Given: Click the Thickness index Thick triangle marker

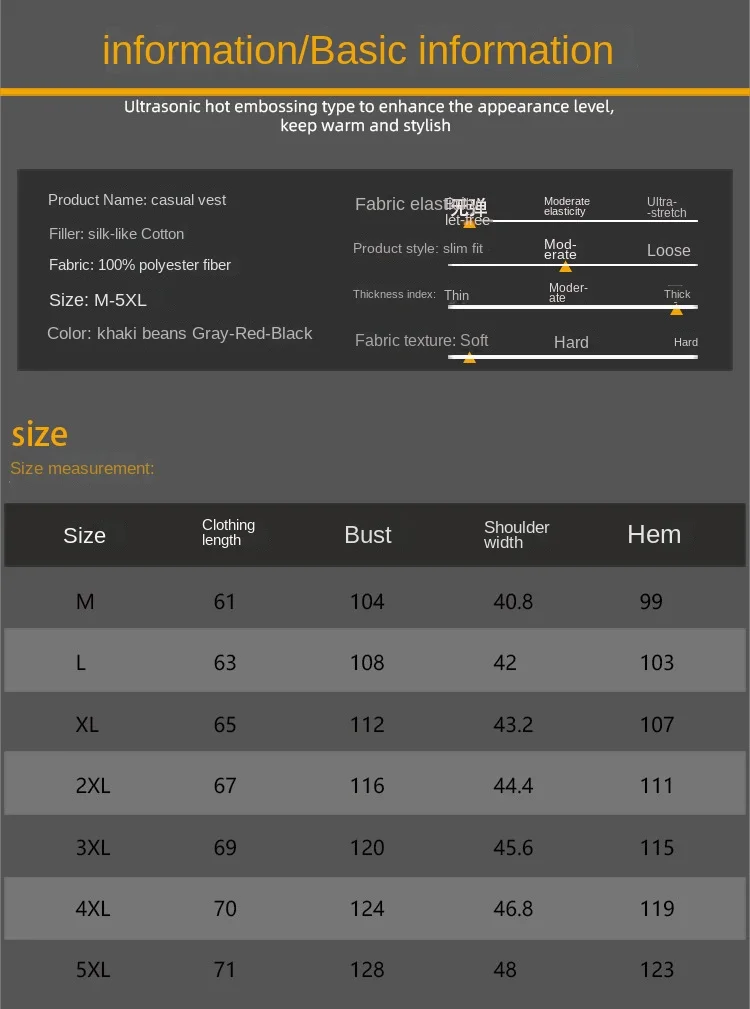Looking at the screenshot, I should click(677, 310).
